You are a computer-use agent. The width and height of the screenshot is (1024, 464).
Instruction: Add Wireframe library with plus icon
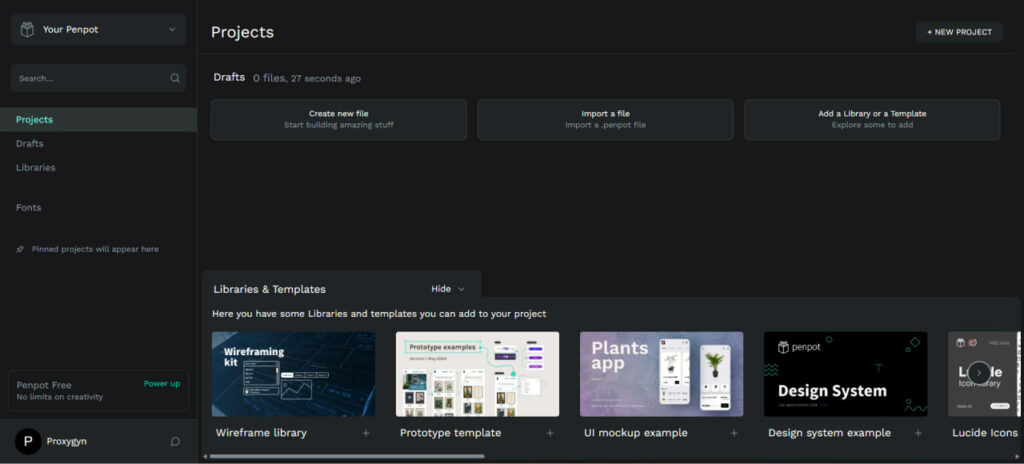coord(366,433)
